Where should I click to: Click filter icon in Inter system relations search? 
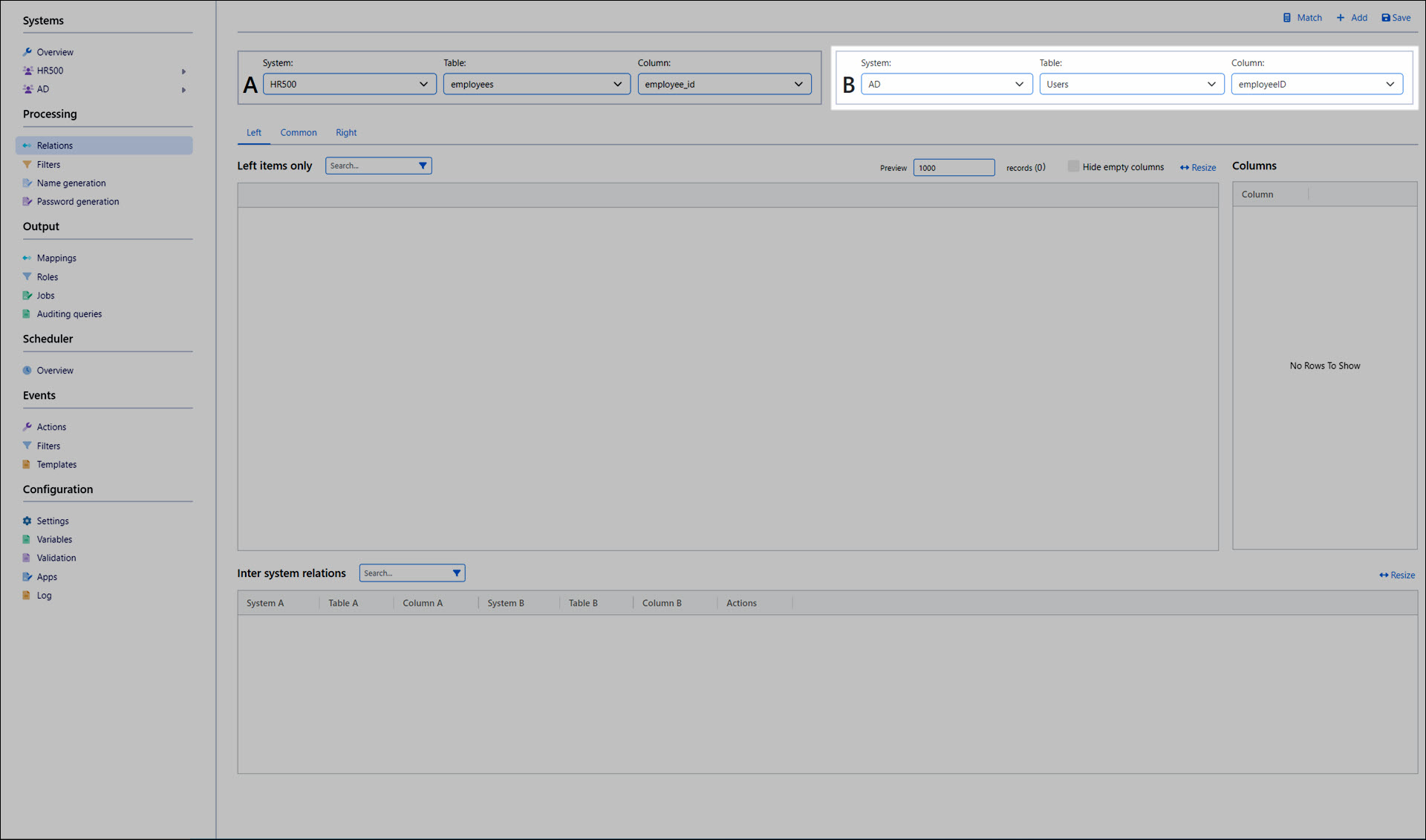(x=457, y=573)
